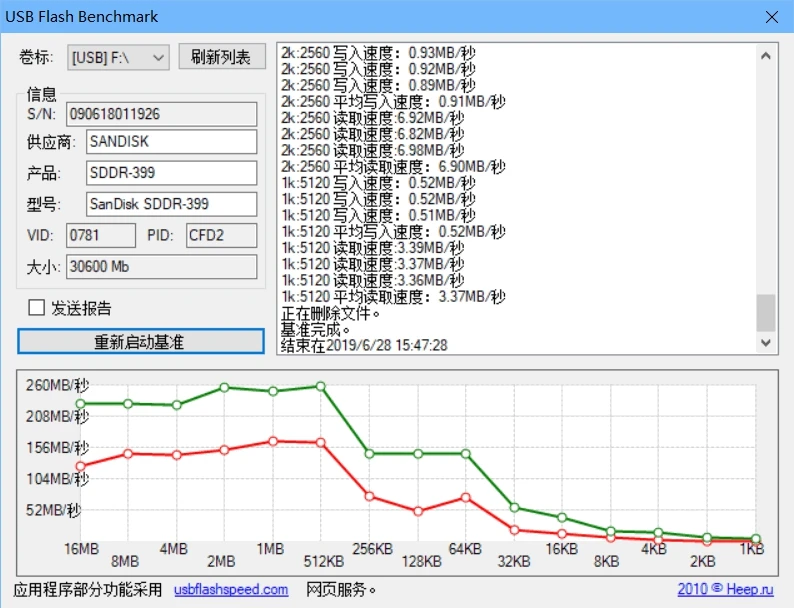
Task: Click the 型号 model field SanDisk SDDR-399
Action: (x=171, y=204)
